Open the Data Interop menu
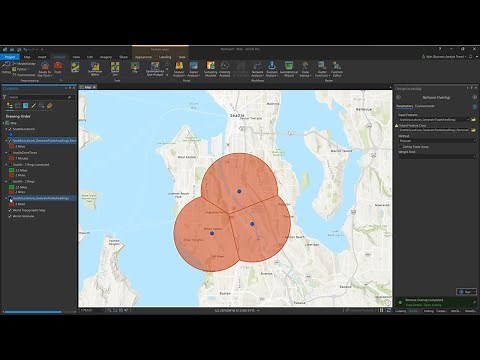480x360 pixels. (305, 69)
